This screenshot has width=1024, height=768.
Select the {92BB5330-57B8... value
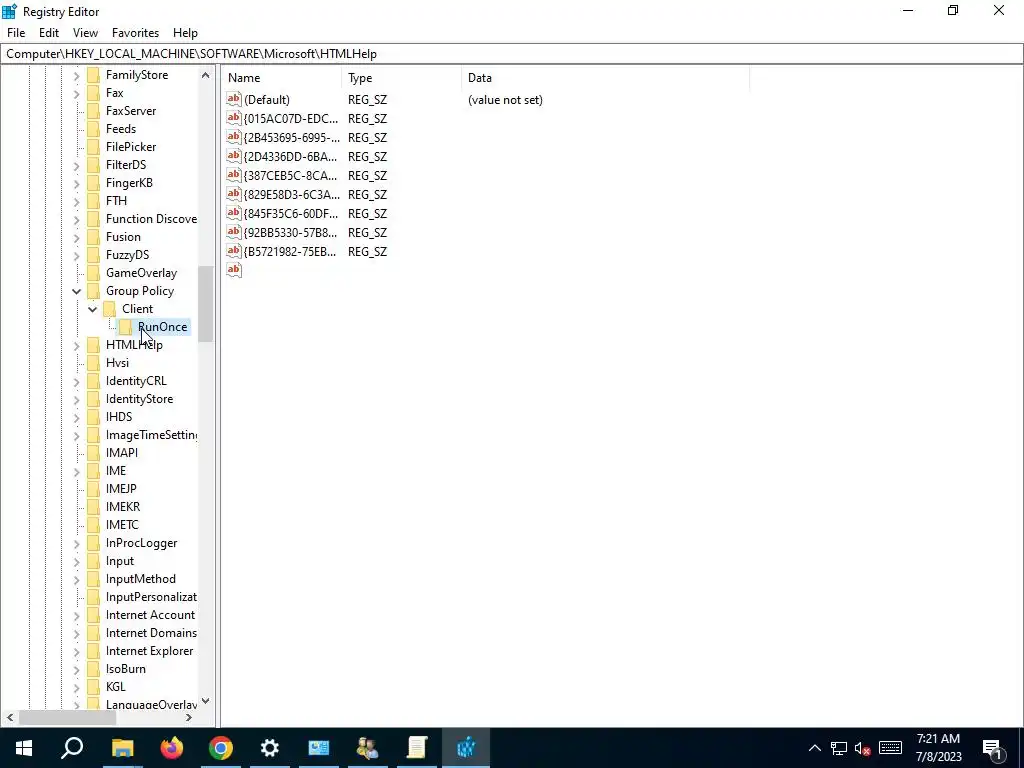(291, 232)
